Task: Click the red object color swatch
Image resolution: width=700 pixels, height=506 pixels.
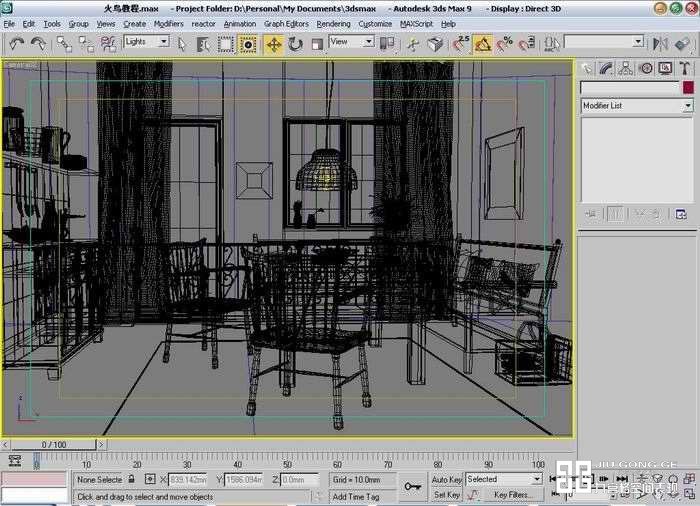Action: [x=688, y=88]
